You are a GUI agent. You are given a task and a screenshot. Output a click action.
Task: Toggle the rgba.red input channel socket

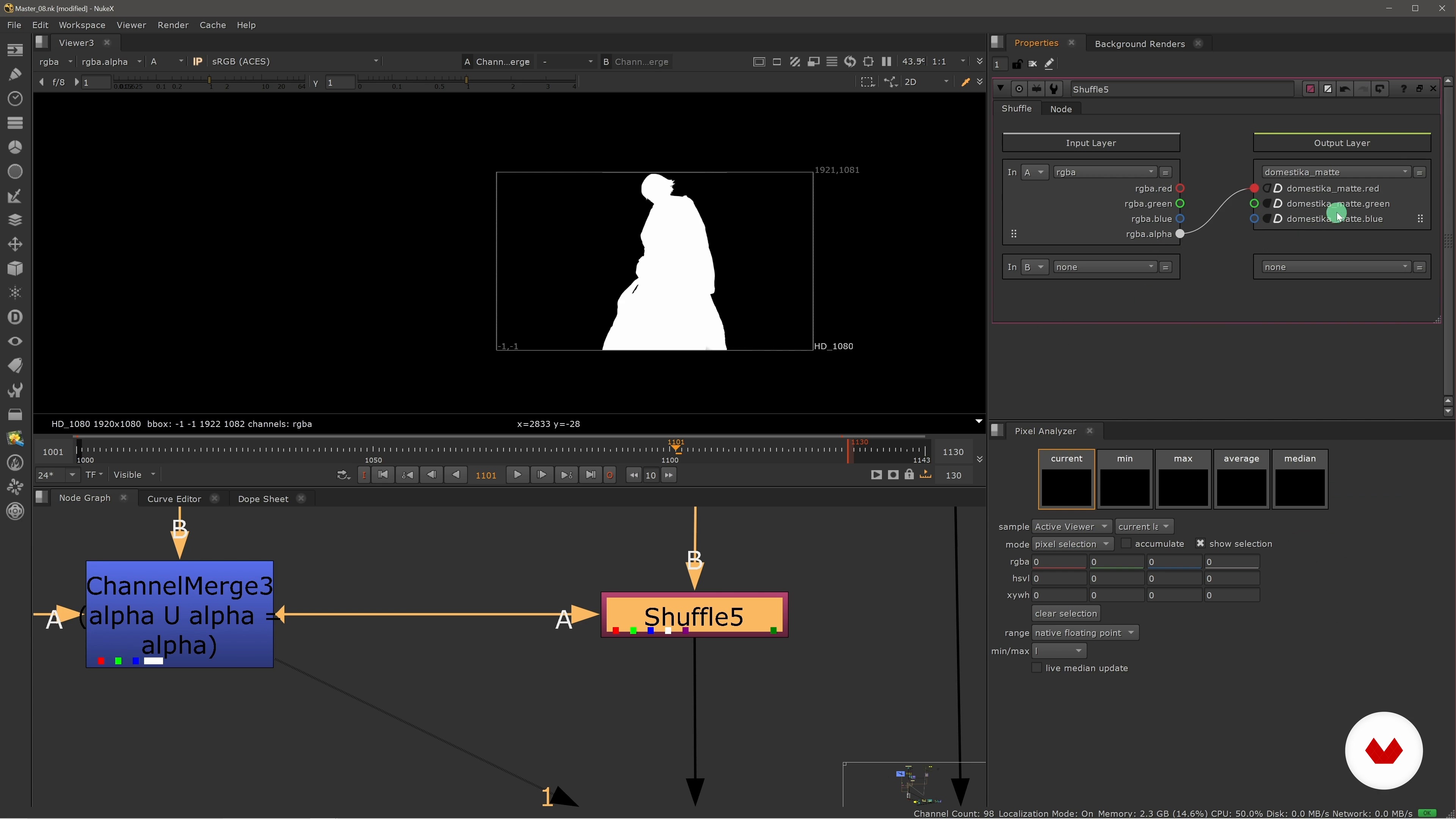click(x=1180, y=189)
